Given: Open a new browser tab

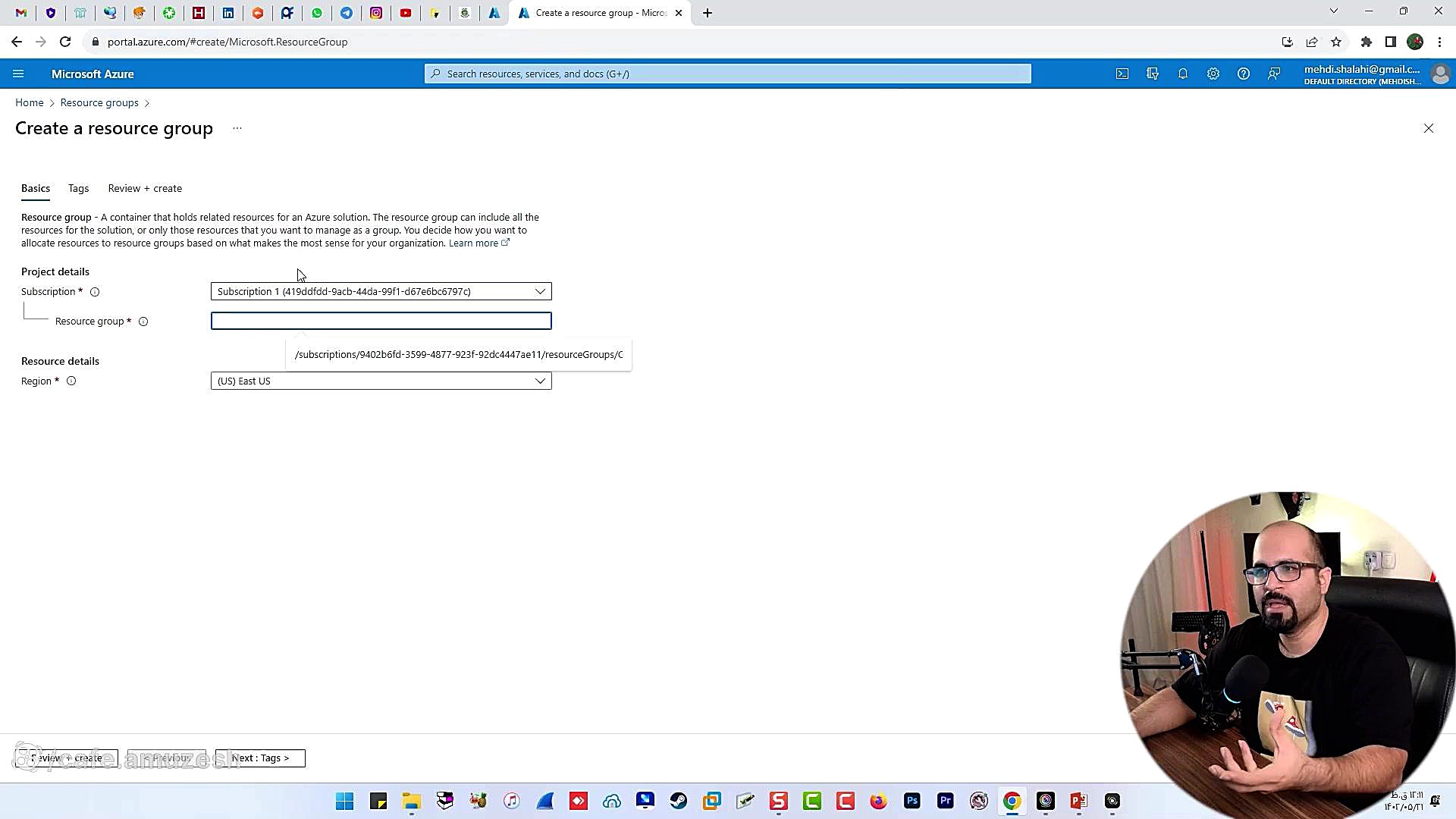Looking at the screenshot, I should point(708,13).
